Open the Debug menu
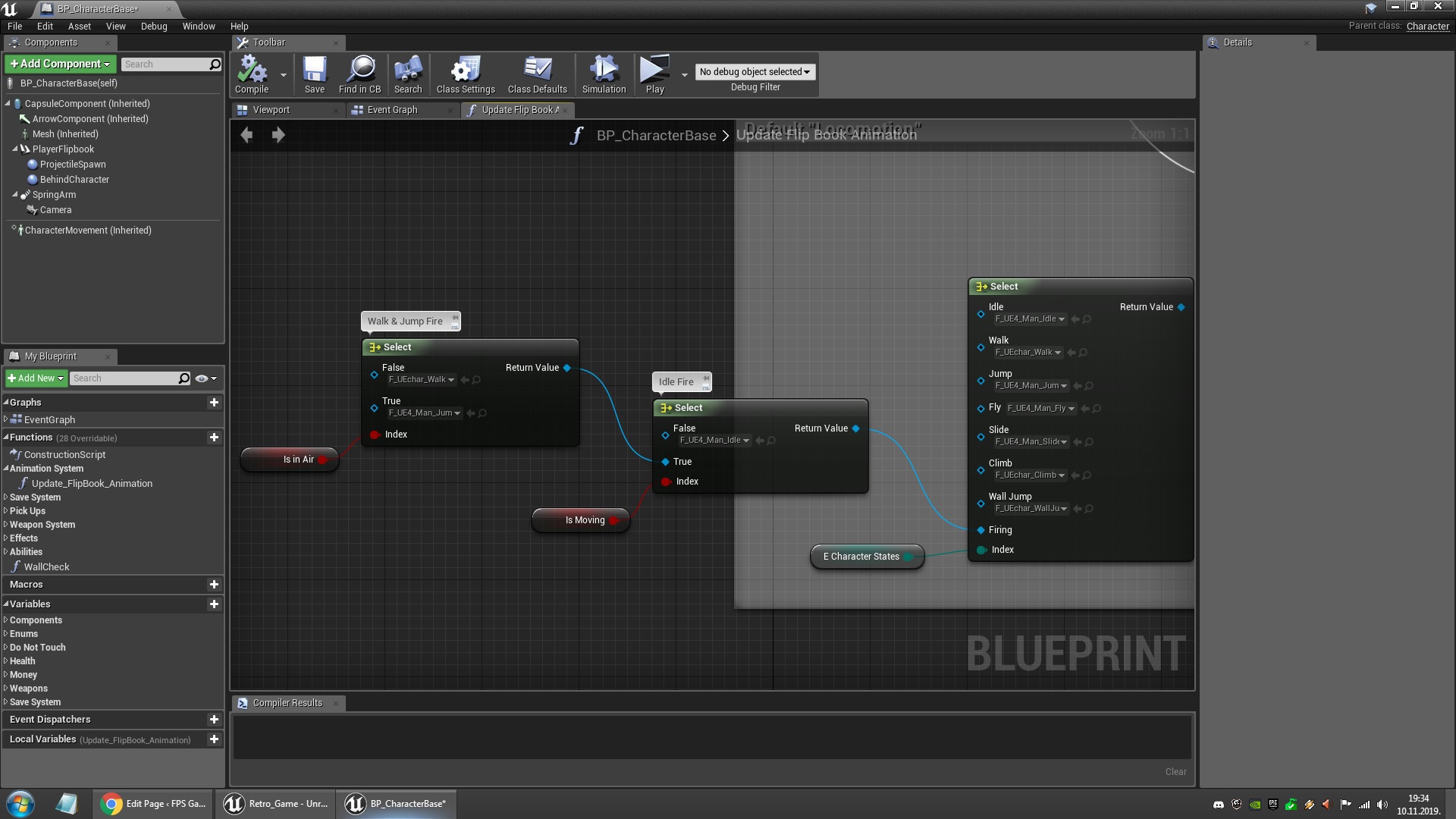The image size is (1456, 819). (154, 26)
